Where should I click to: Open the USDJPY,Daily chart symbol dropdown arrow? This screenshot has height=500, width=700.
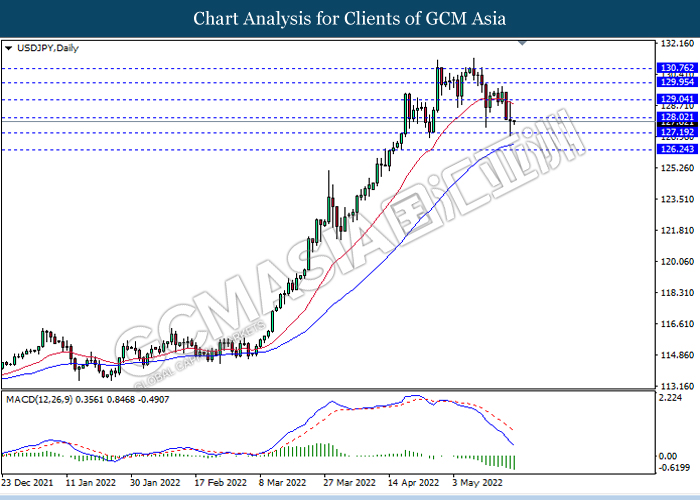point(9,48)
